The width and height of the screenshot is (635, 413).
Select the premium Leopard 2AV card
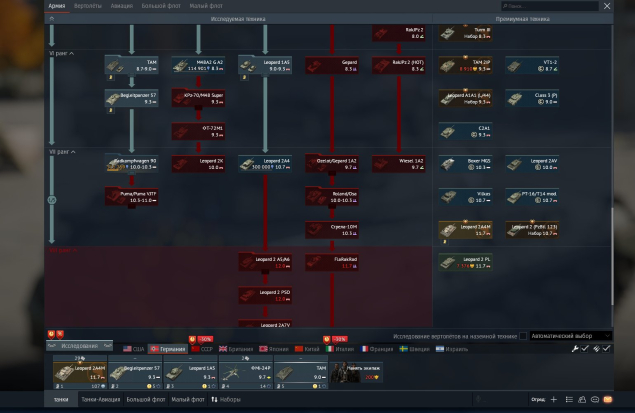pos(532,164)
